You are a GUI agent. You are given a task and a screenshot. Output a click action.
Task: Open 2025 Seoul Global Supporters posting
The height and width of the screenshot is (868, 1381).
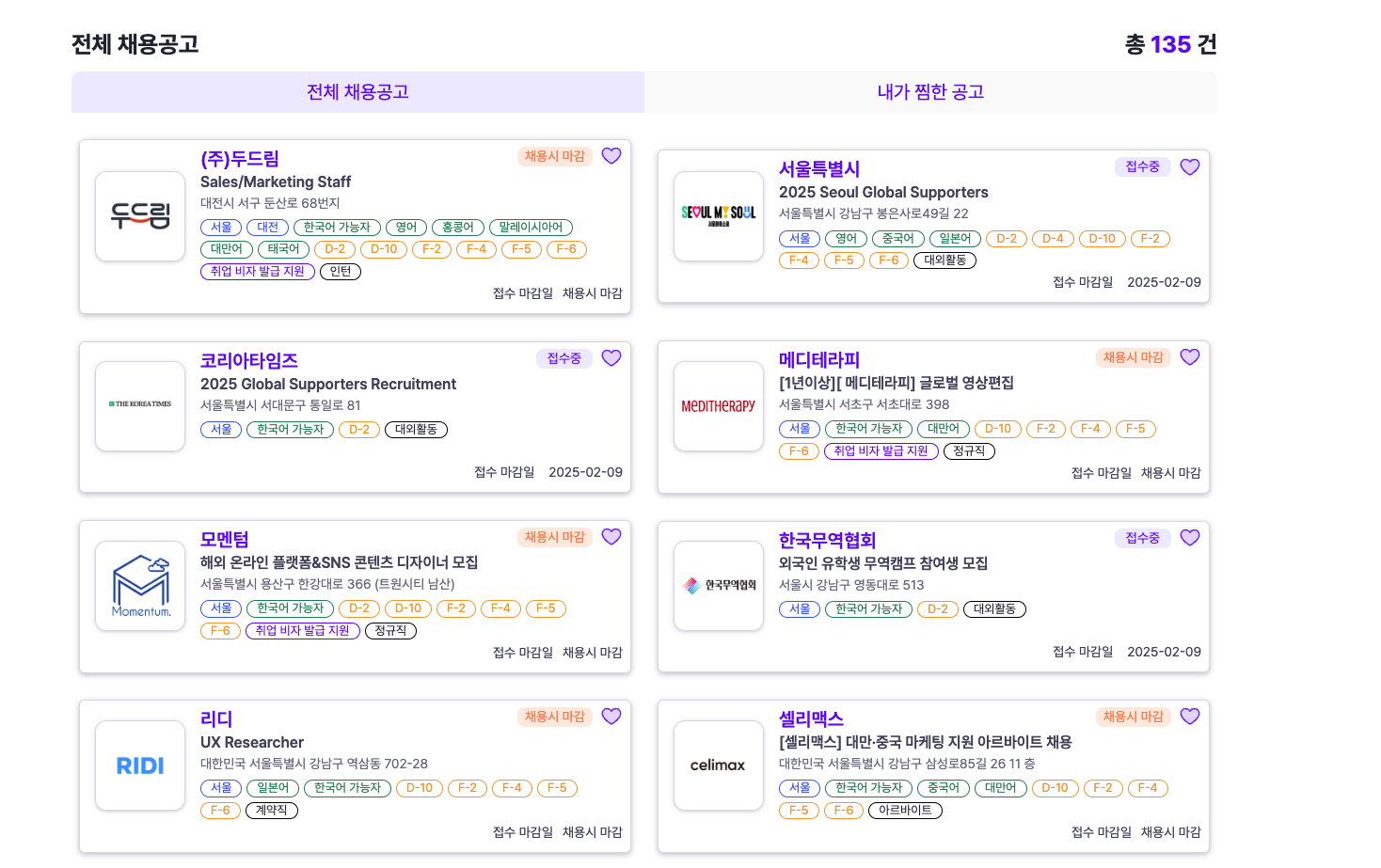[883, 193]
